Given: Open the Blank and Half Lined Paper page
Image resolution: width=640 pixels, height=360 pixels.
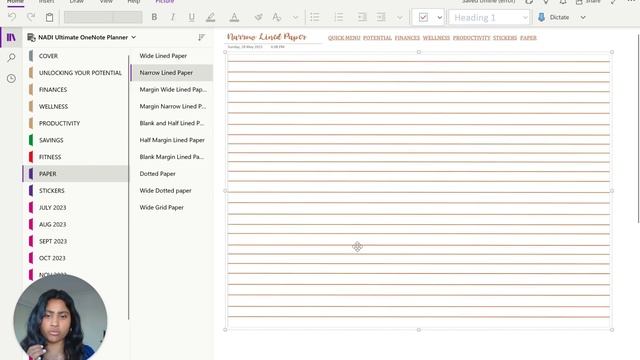Looking at the screenshot, I should [x=172, y=123].
